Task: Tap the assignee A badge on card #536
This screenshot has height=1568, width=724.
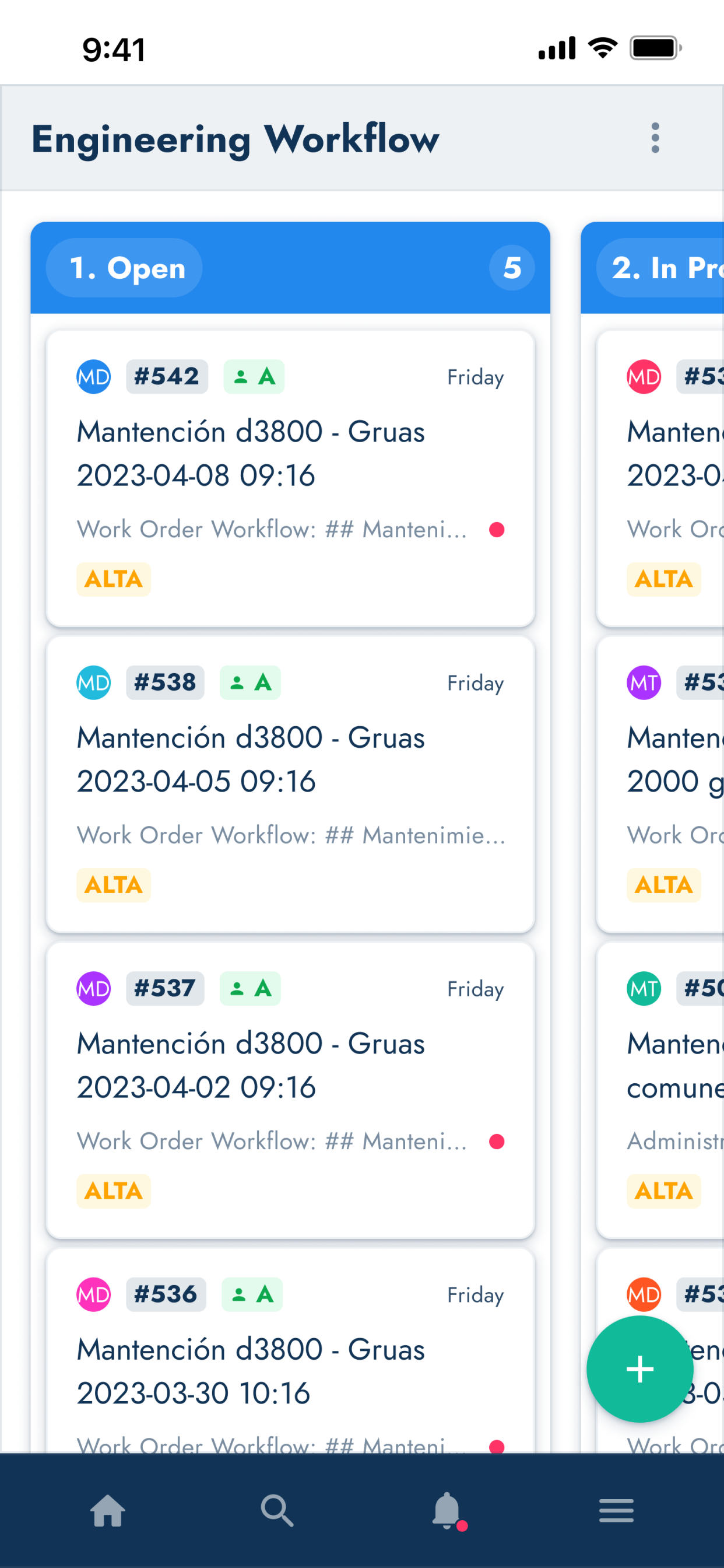Action: tap(252, 1294)
